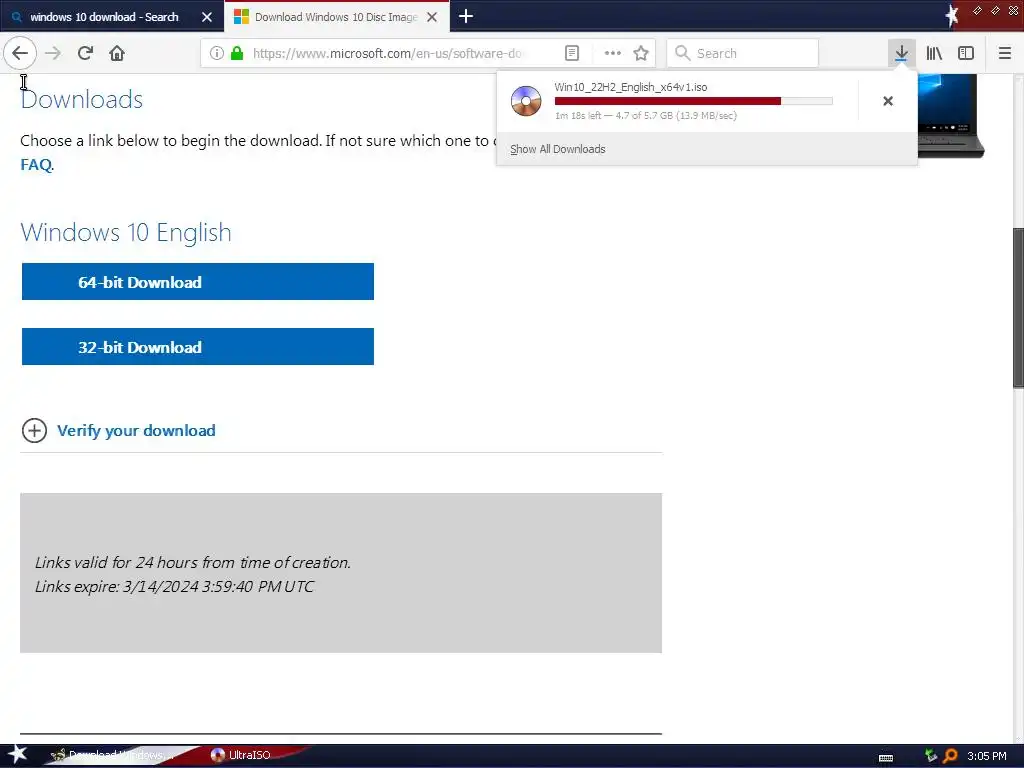Click the forward navigation arrow

point(53,53)
